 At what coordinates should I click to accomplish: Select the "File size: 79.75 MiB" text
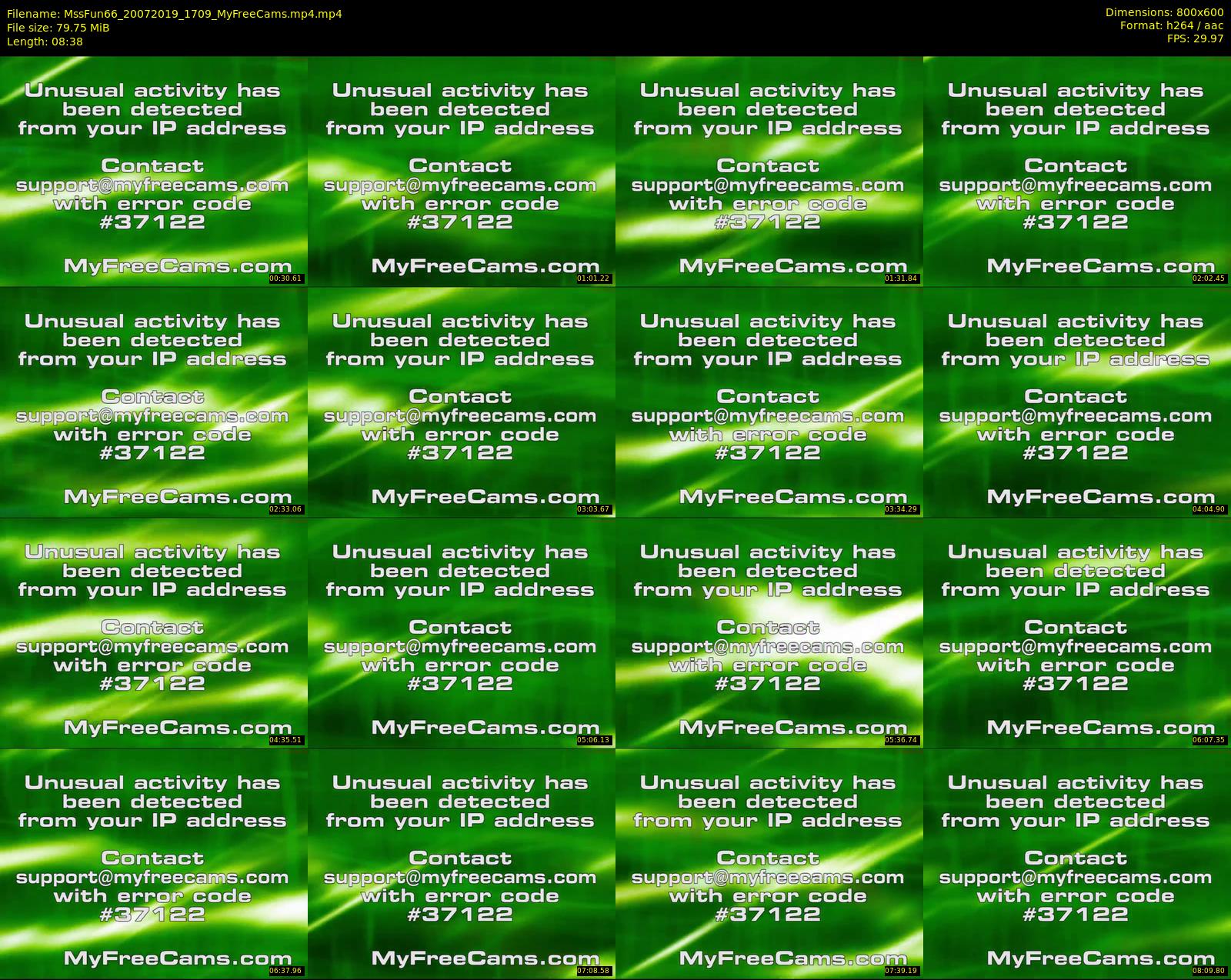coord(58,28)
